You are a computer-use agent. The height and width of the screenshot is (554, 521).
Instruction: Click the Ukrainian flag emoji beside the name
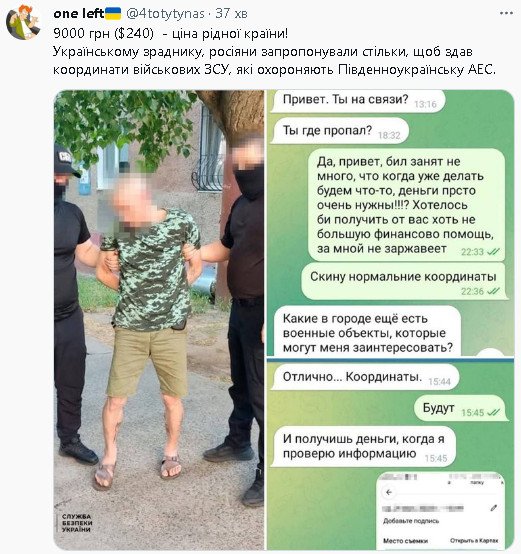coord(113,13)
